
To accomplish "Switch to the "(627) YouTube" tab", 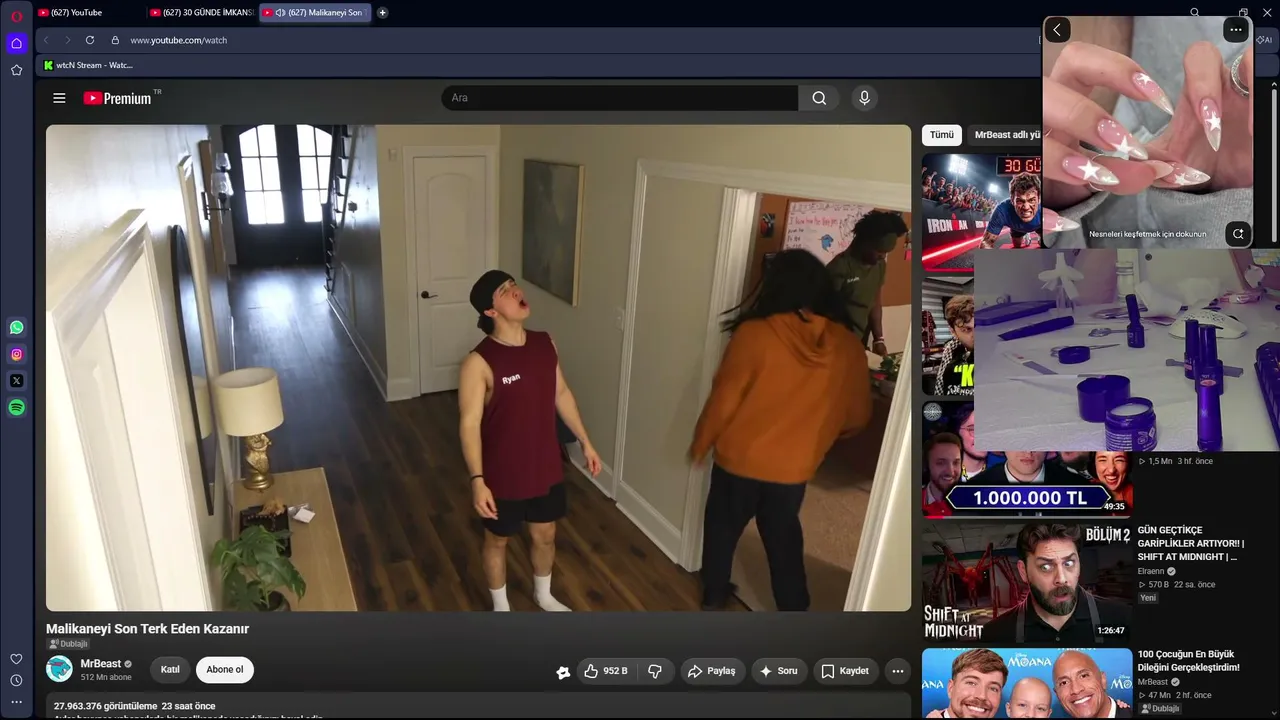I will tap(86, 13).
